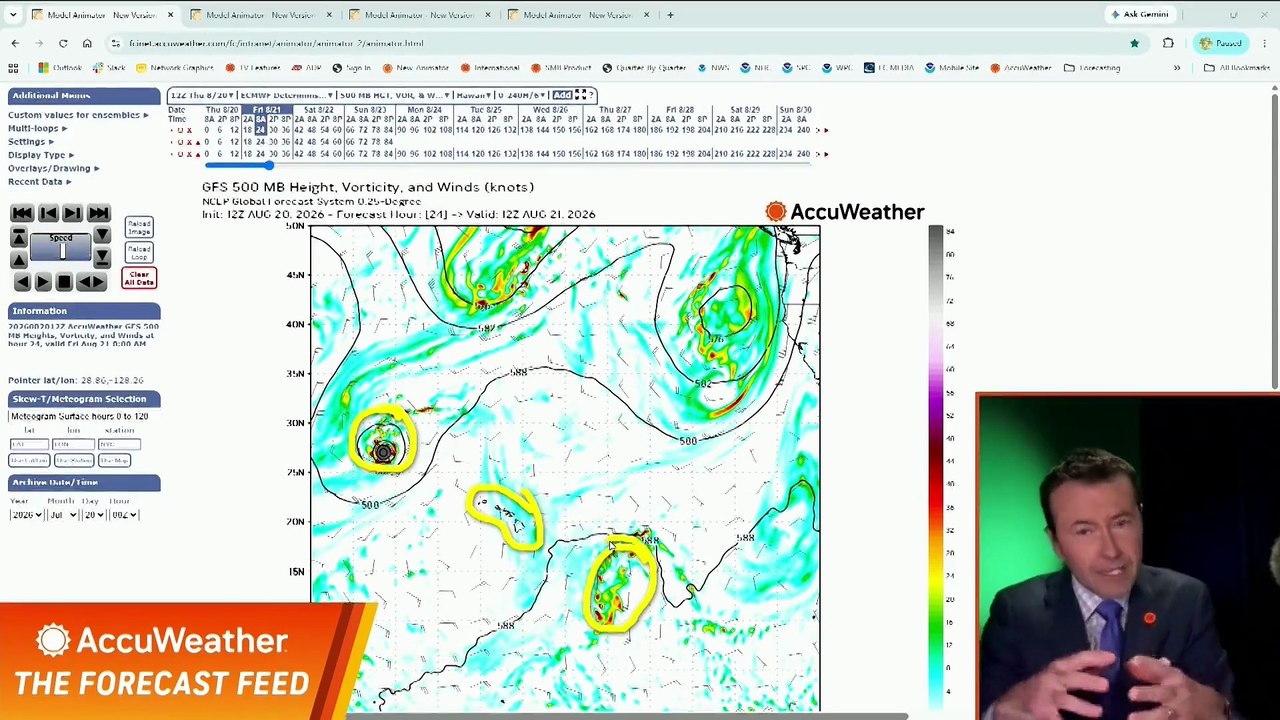The image size is (1280, 720).
Task: Click the Reload Image button
Action: [139, 227]
